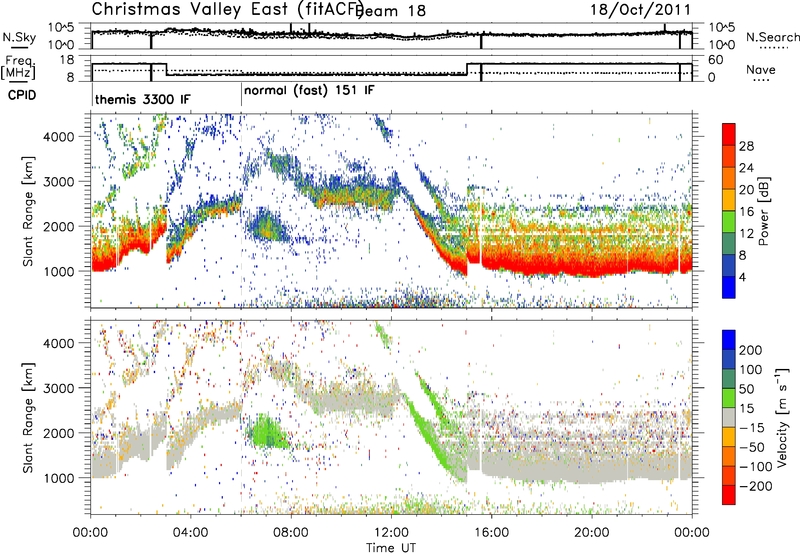Click 'Slant Range [km]' label of power panel

[x=28, y=211]
